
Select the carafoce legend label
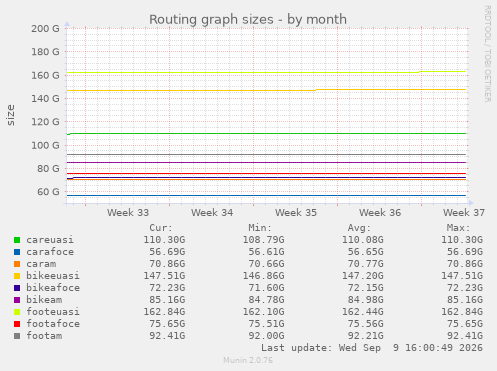(x=50, y=252)
